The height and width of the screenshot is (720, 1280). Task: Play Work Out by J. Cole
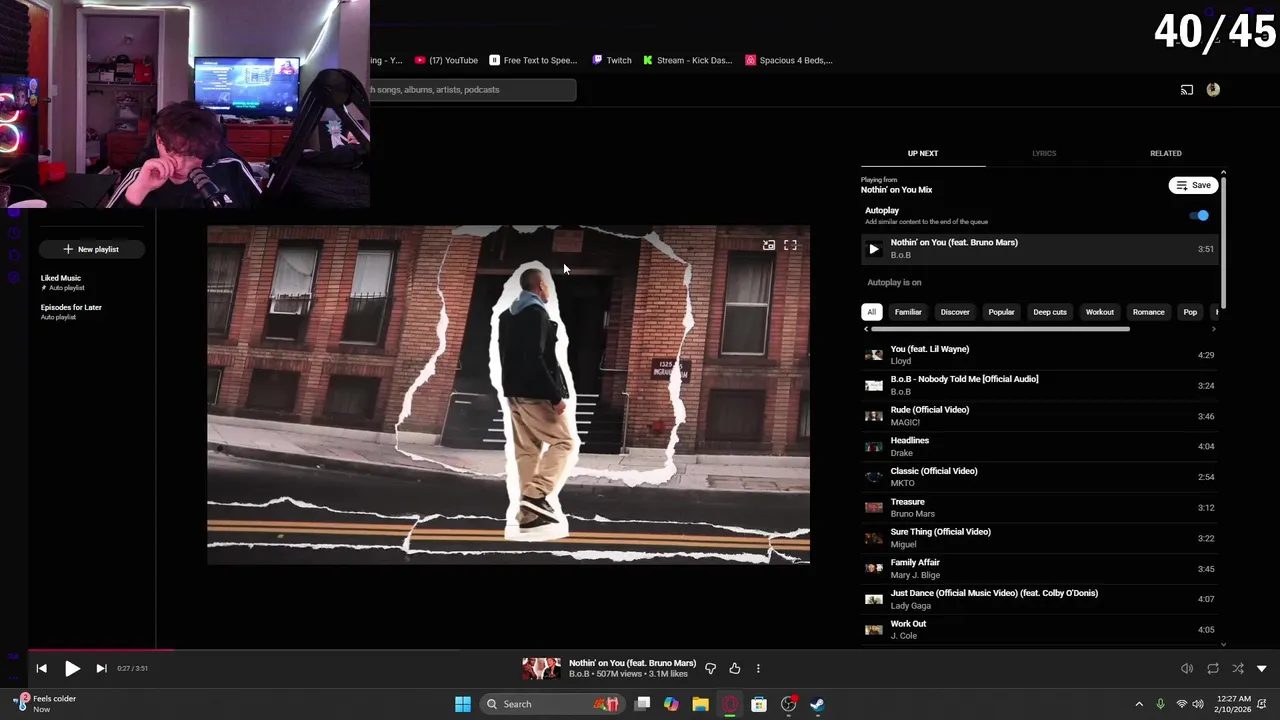point(1040,630)
